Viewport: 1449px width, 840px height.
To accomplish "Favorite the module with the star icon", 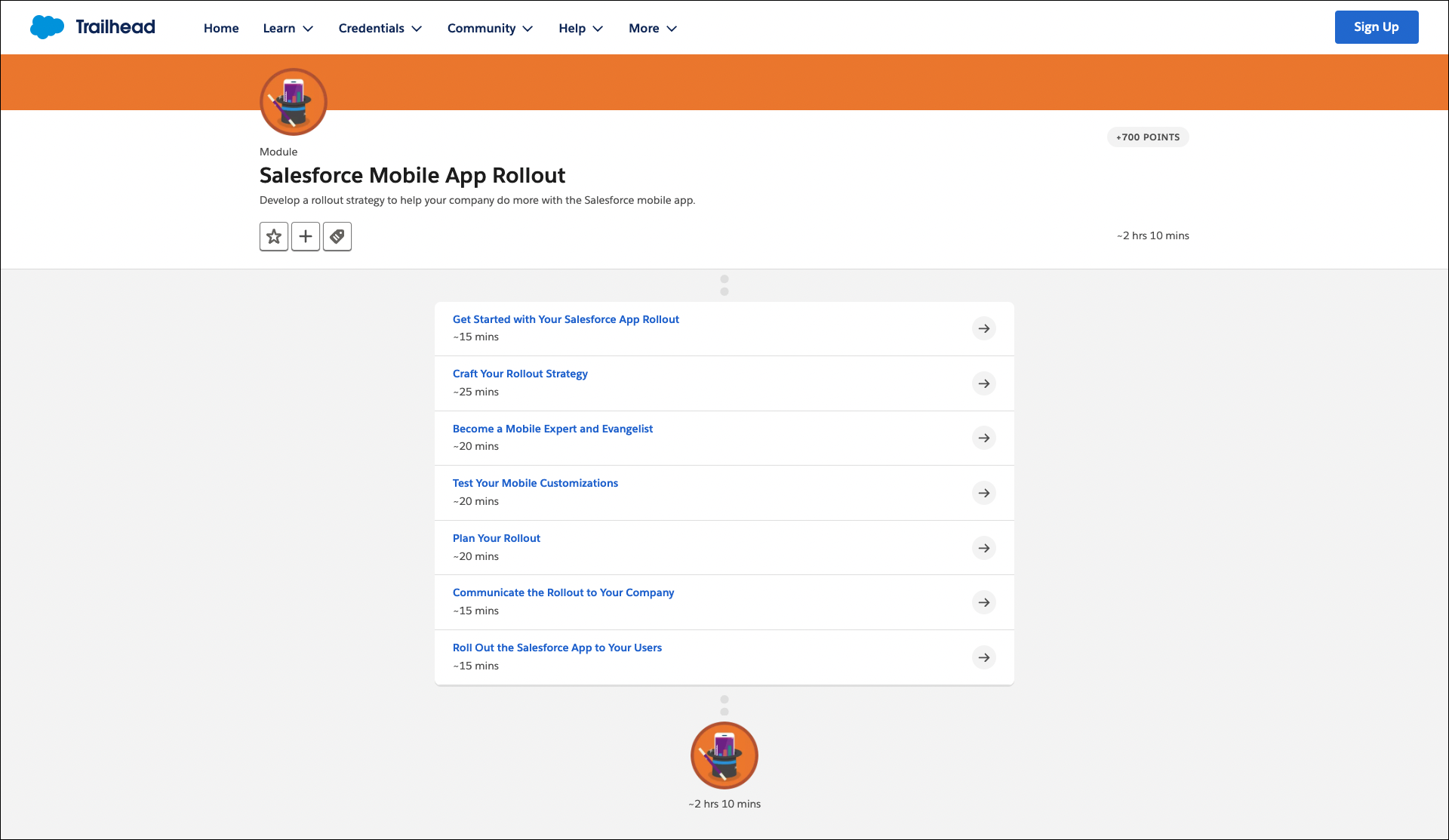I will point(274,236).
